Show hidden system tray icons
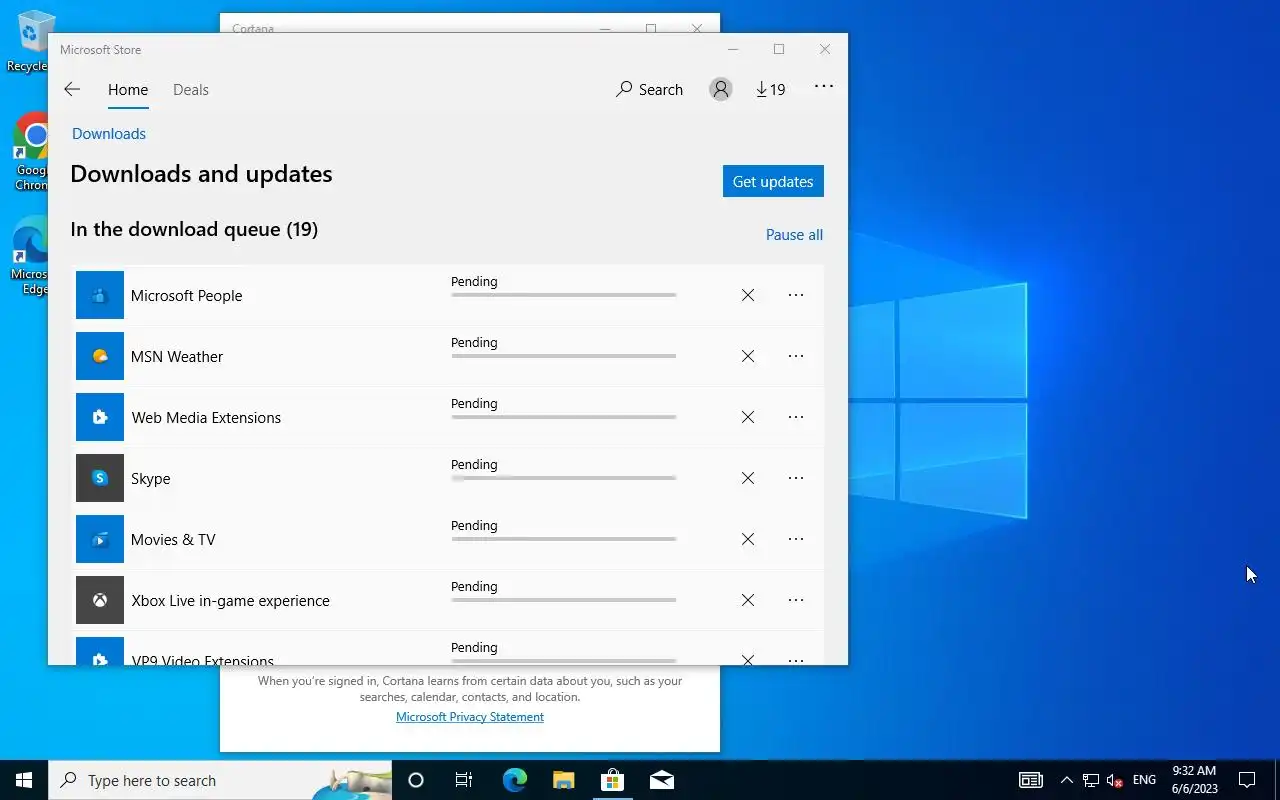The image size is (1280, 800). point(1066,780)
